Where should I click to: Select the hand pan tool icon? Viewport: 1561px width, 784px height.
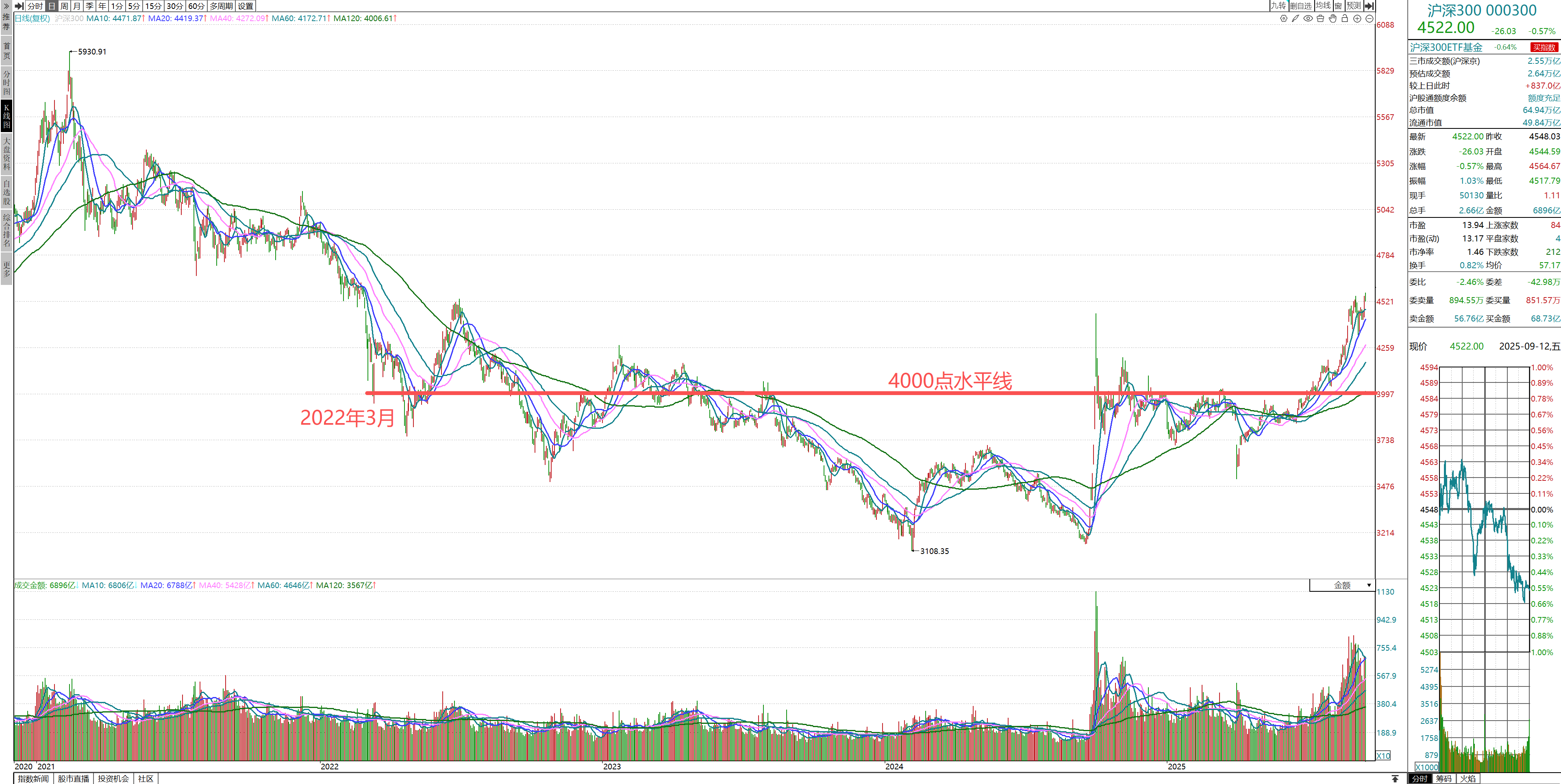(x=1333, y=19)
